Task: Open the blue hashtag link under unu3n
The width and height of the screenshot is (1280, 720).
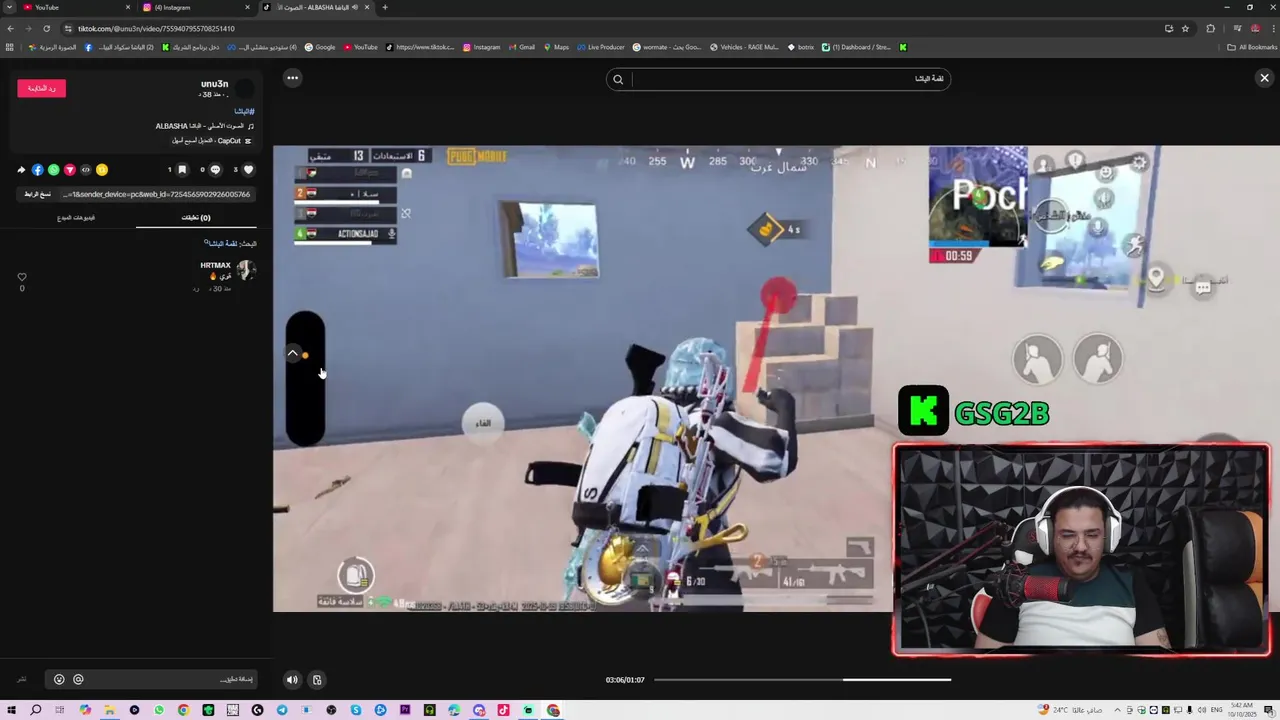Action: tap(244, 111)
